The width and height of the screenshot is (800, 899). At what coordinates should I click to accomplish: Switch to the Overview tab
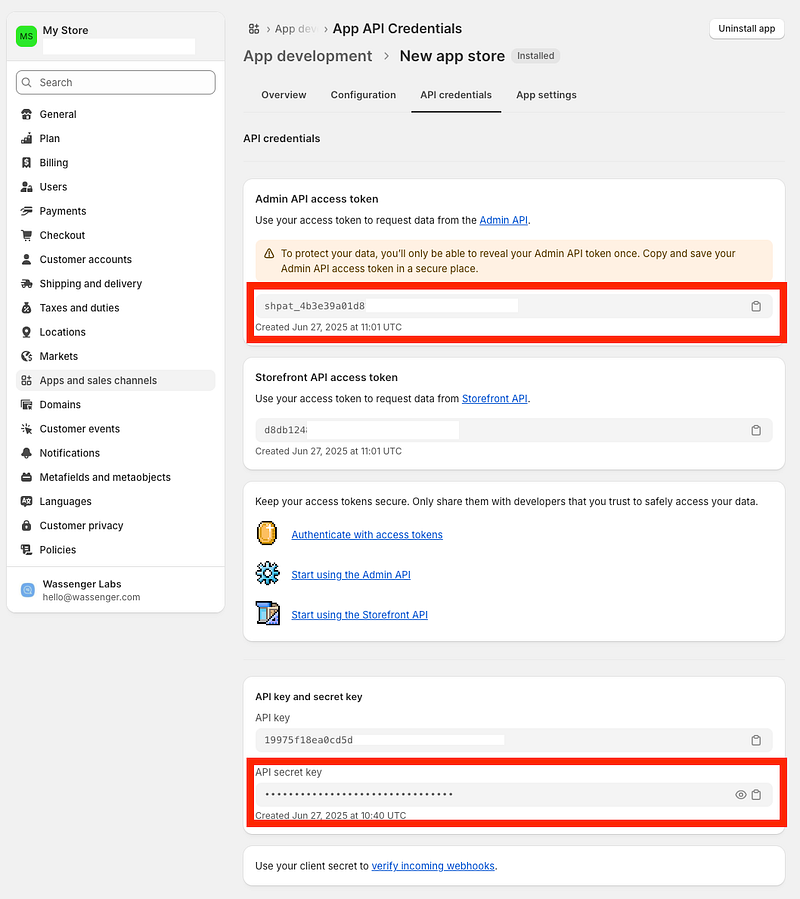pyautogui.click(x=283, y=95)
